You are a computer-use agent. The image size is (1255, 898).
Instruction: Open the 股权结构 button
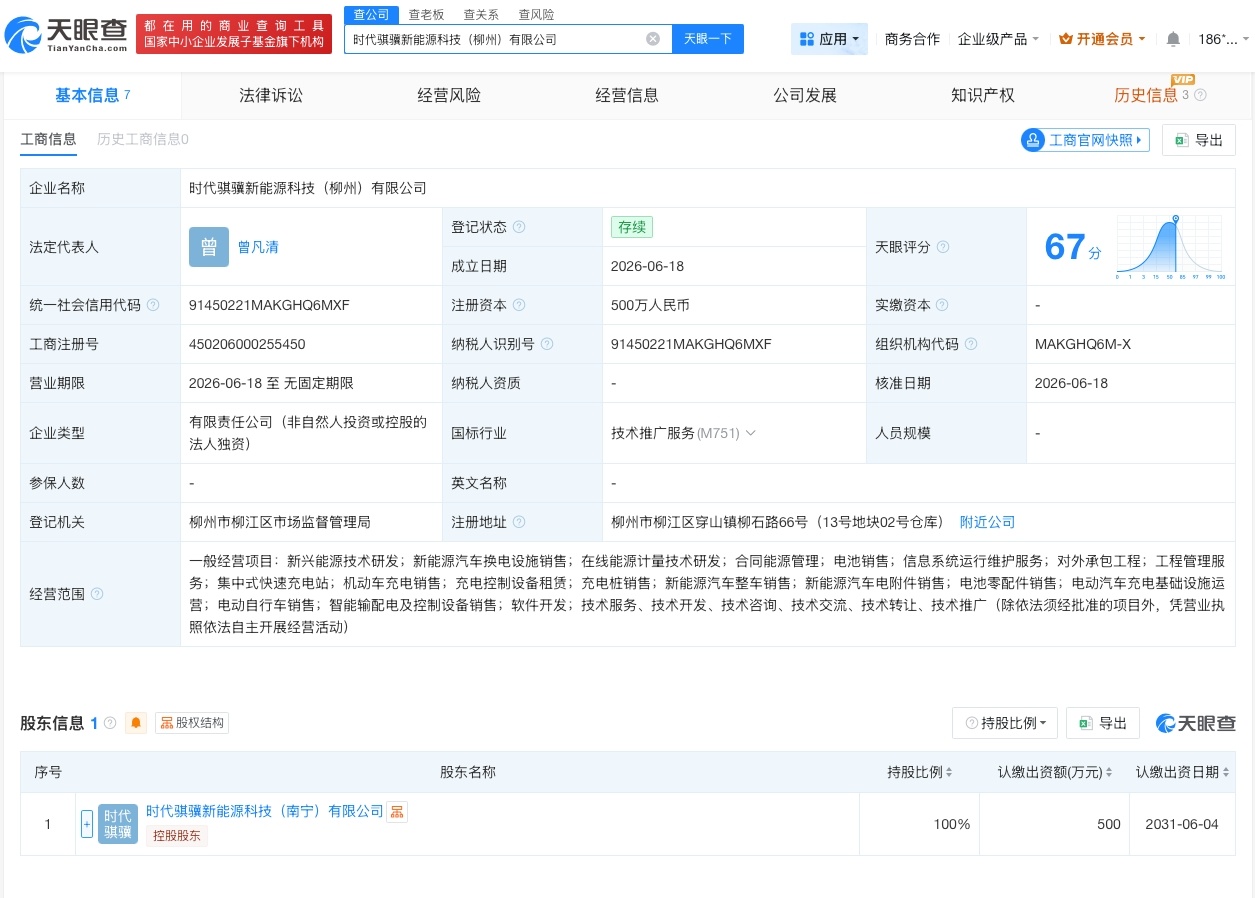tap(192, 723)
